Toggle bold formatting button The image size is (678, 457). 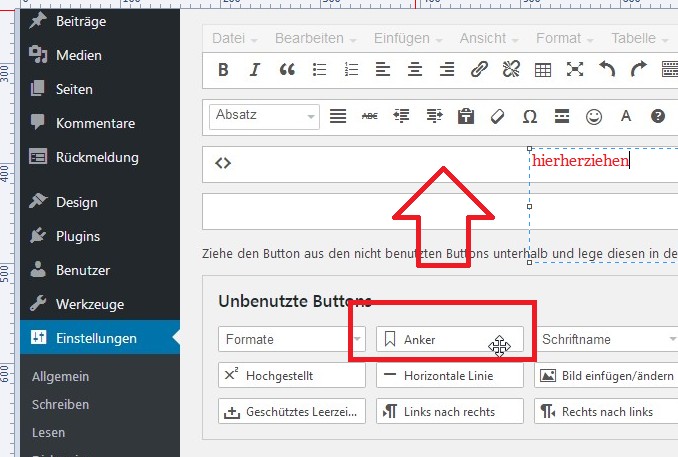[x=223, y=70]
